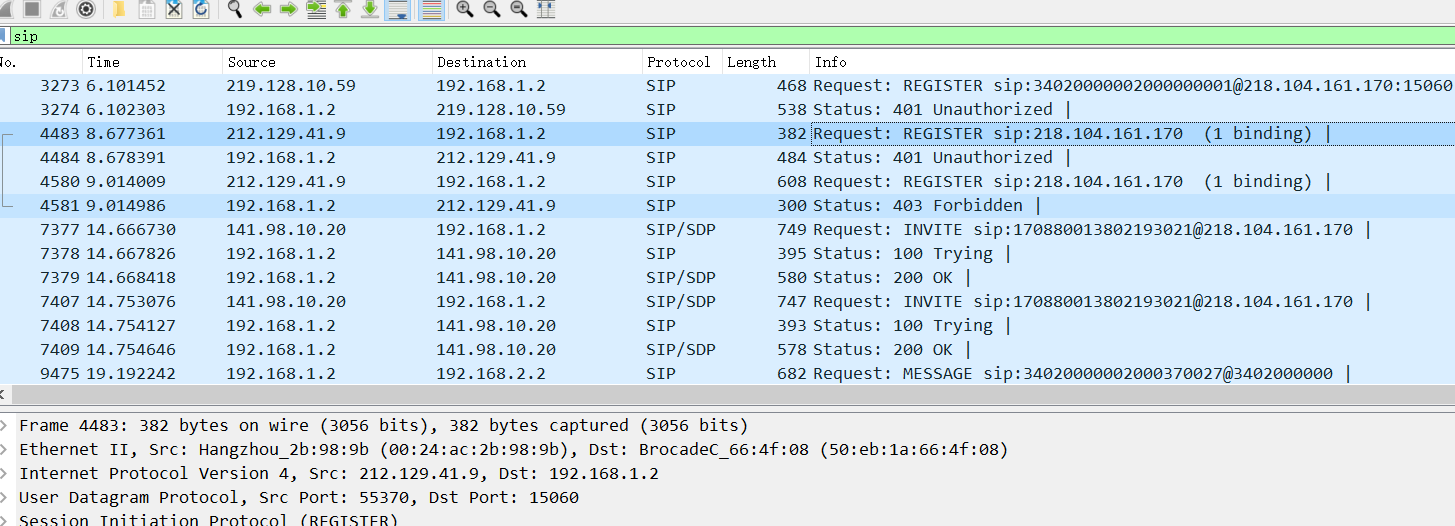
Task: Go to specified packet icon
Action: point(316,9)
